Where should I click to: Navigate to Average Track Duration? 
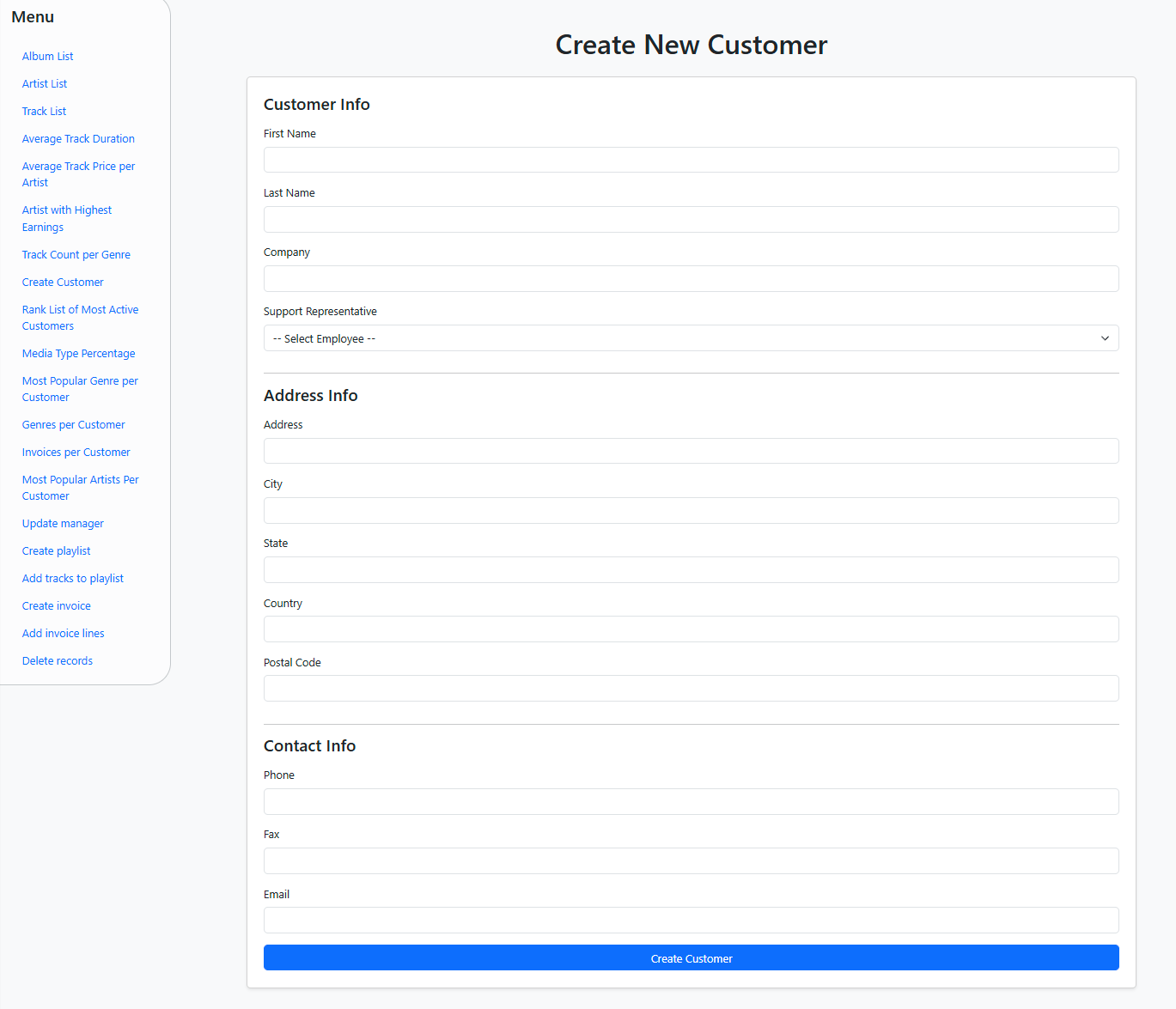(78, 139)
